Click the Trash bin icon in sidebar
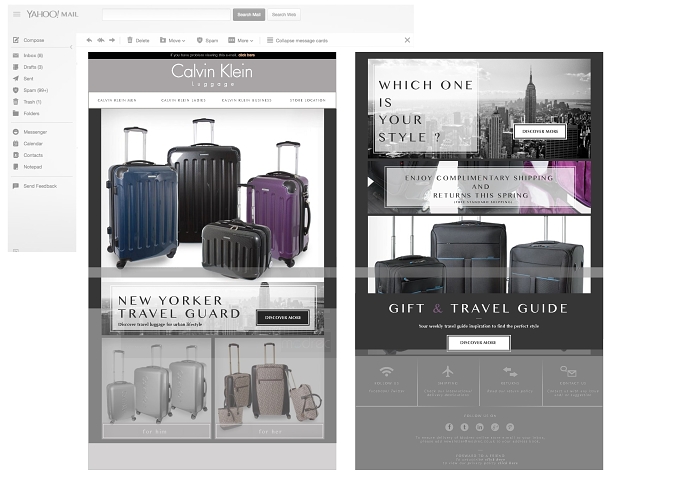Viewport: 680px width, 481px height. [x=16, y=102]
